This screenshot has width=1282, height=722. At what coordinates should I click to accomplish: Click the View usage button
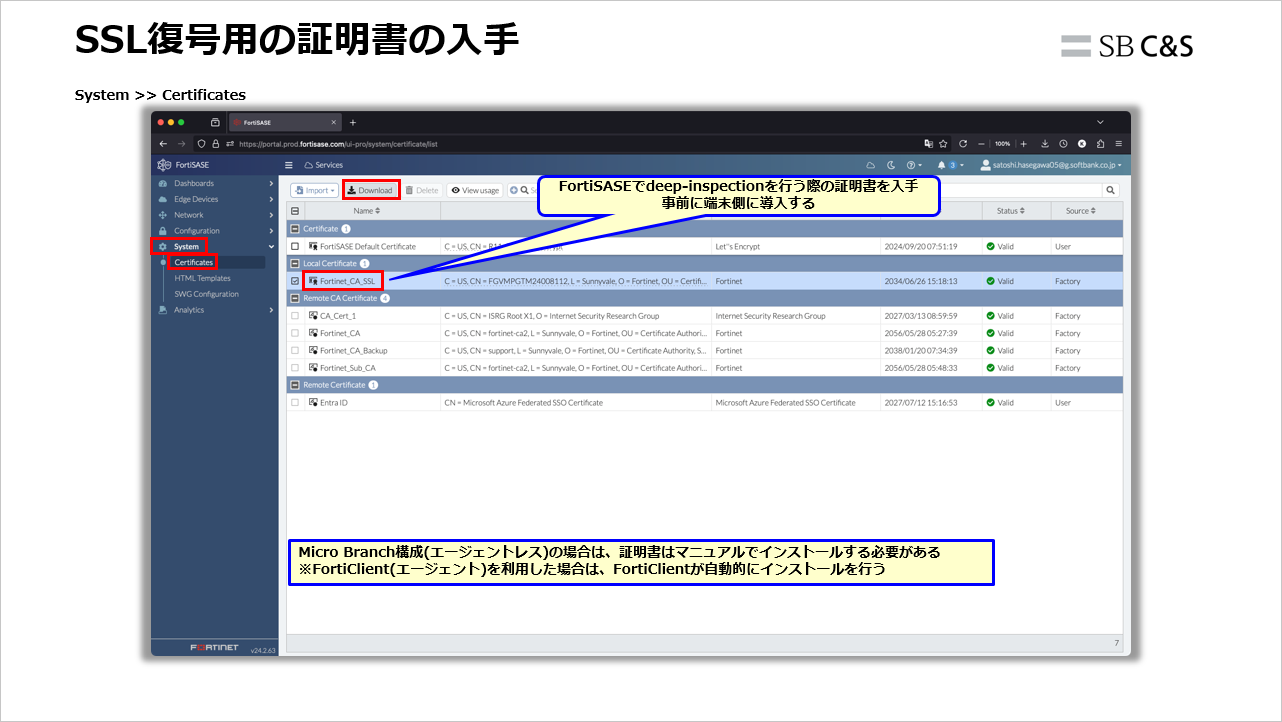pos(475,190)
